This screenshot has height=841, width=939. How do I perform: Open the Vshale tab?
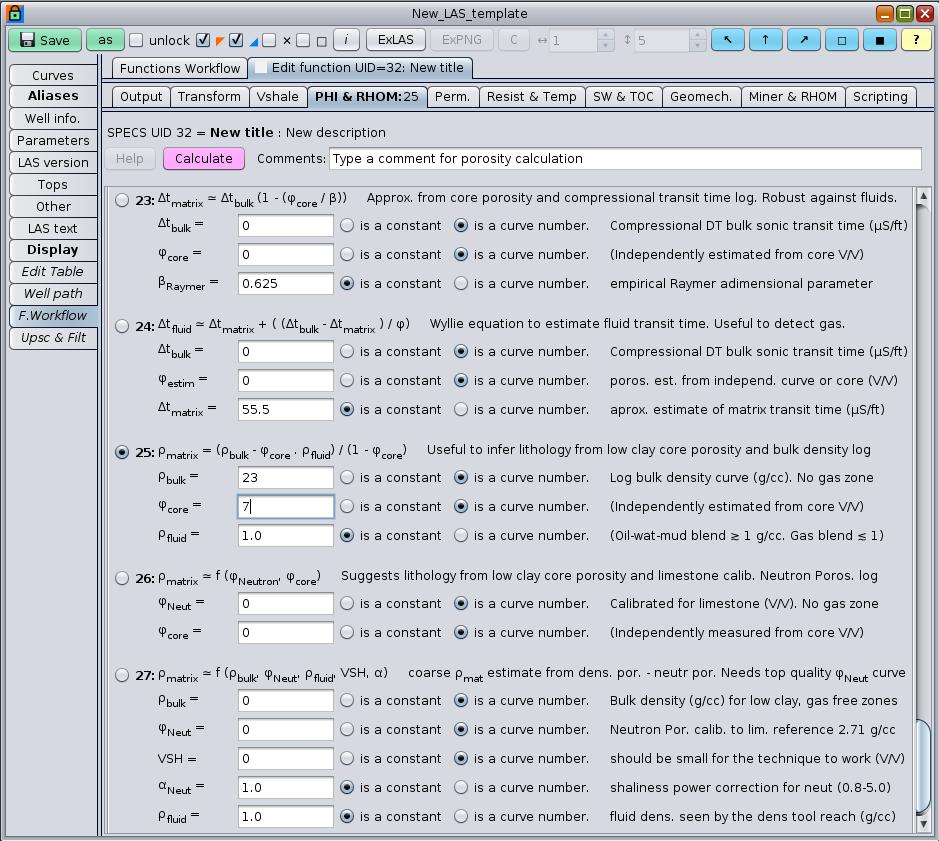click(x=277, y=96)
